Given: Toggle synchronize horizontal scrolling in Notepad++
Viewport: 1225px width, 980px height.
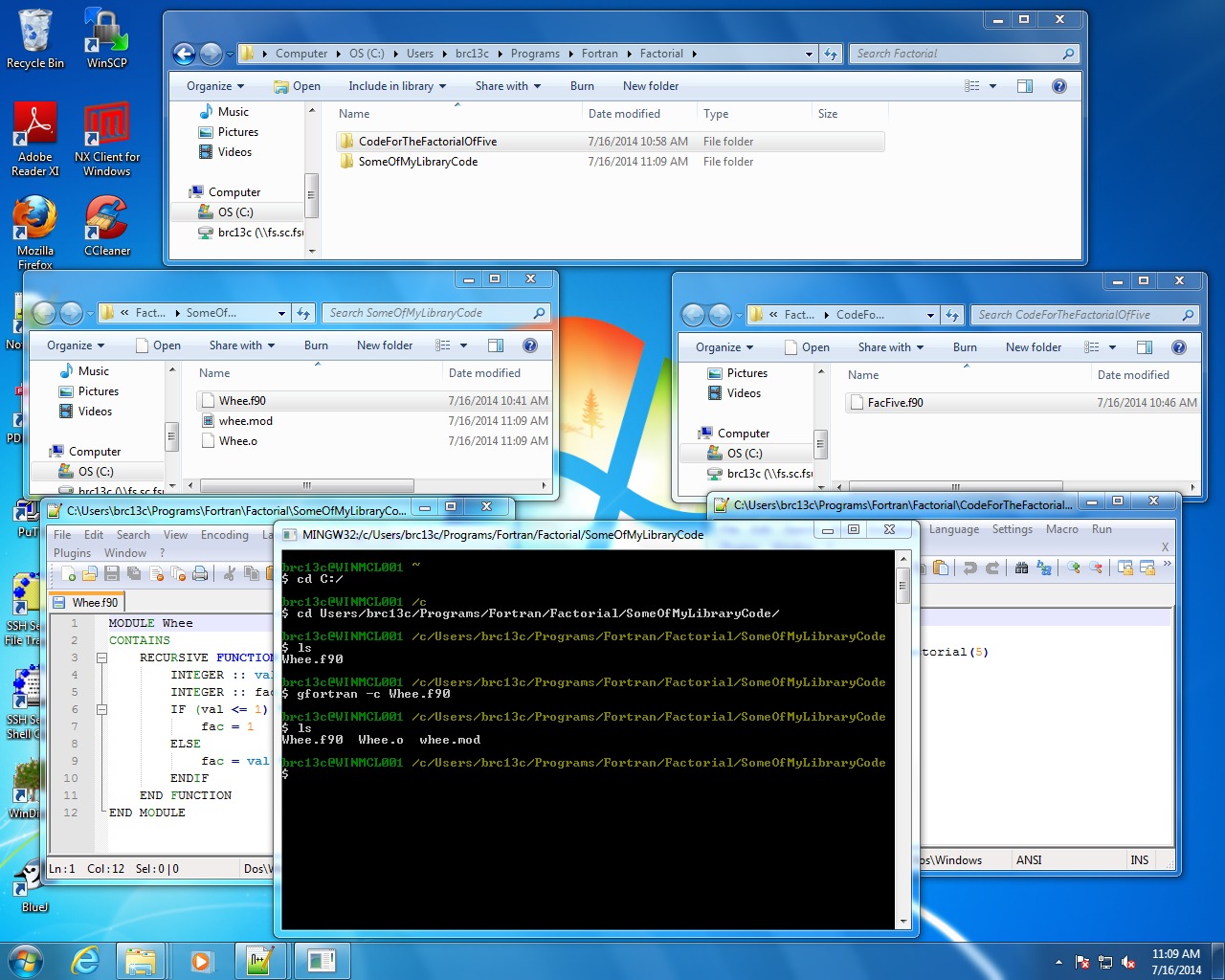Looking at the screenshot, I should click(x=1147, y=568).
